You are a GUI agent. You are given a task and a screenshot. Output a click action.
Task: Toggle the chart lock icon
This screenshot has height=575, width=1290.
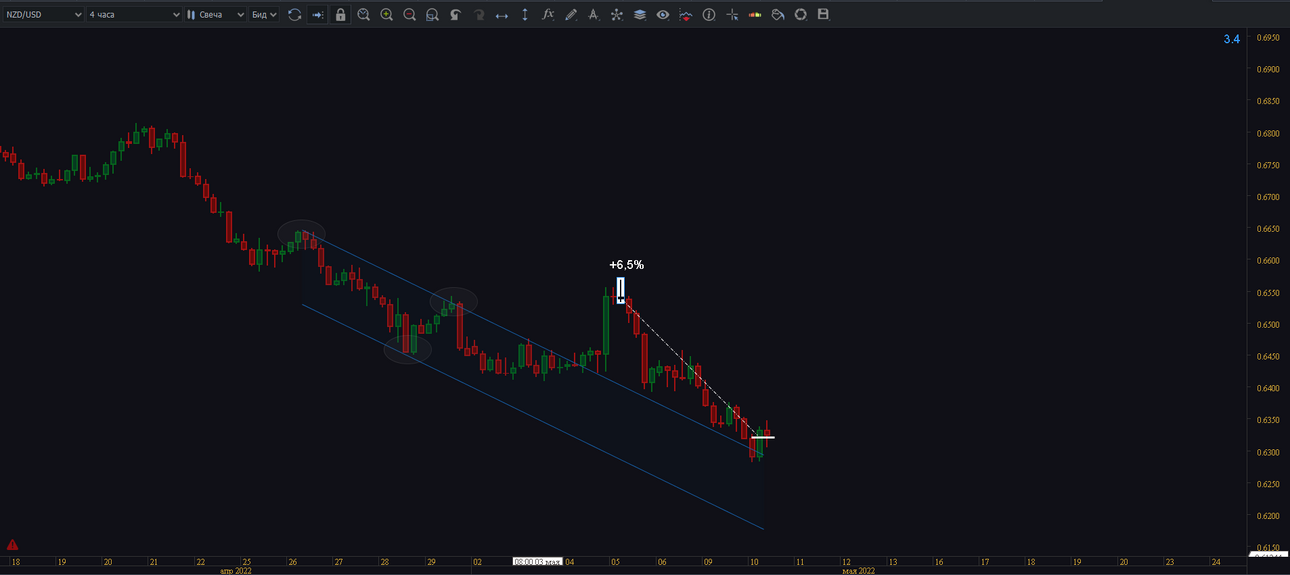(x=340, y=15)
